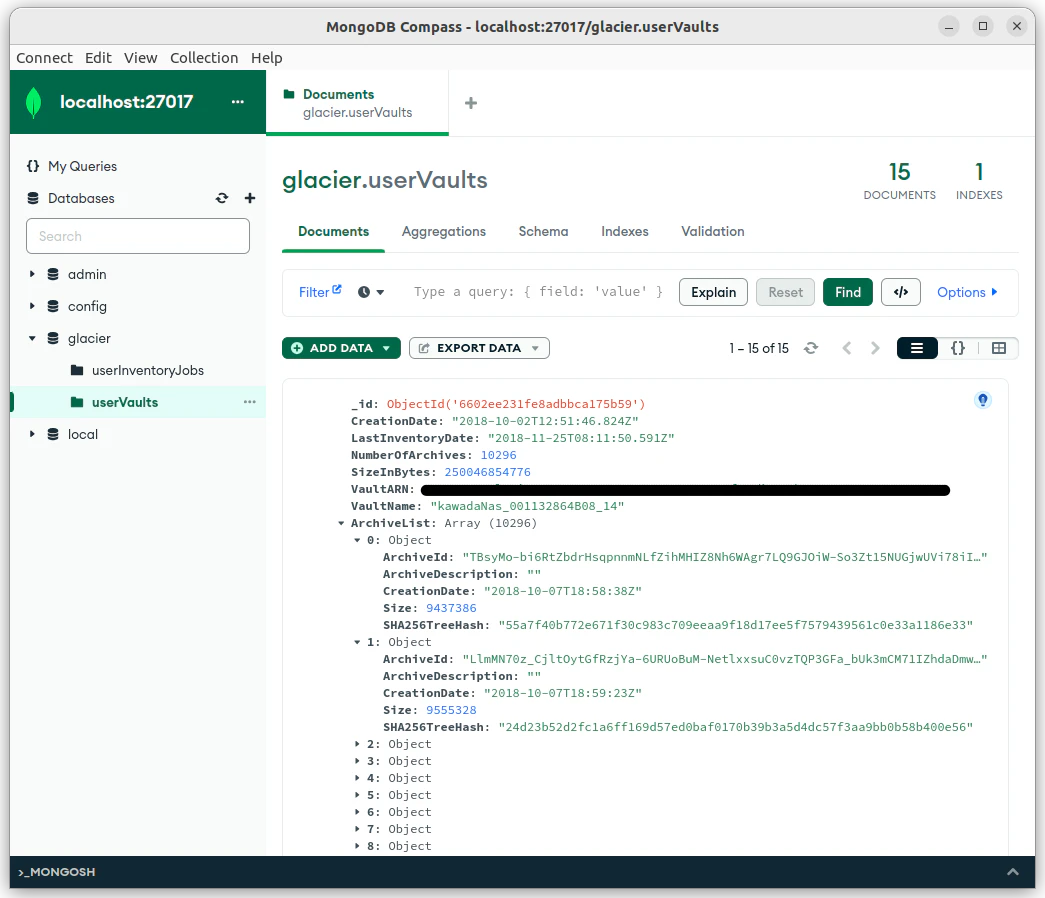
Task: Click the Explain button
Action: pyautogui.click(x=713, y=292)
